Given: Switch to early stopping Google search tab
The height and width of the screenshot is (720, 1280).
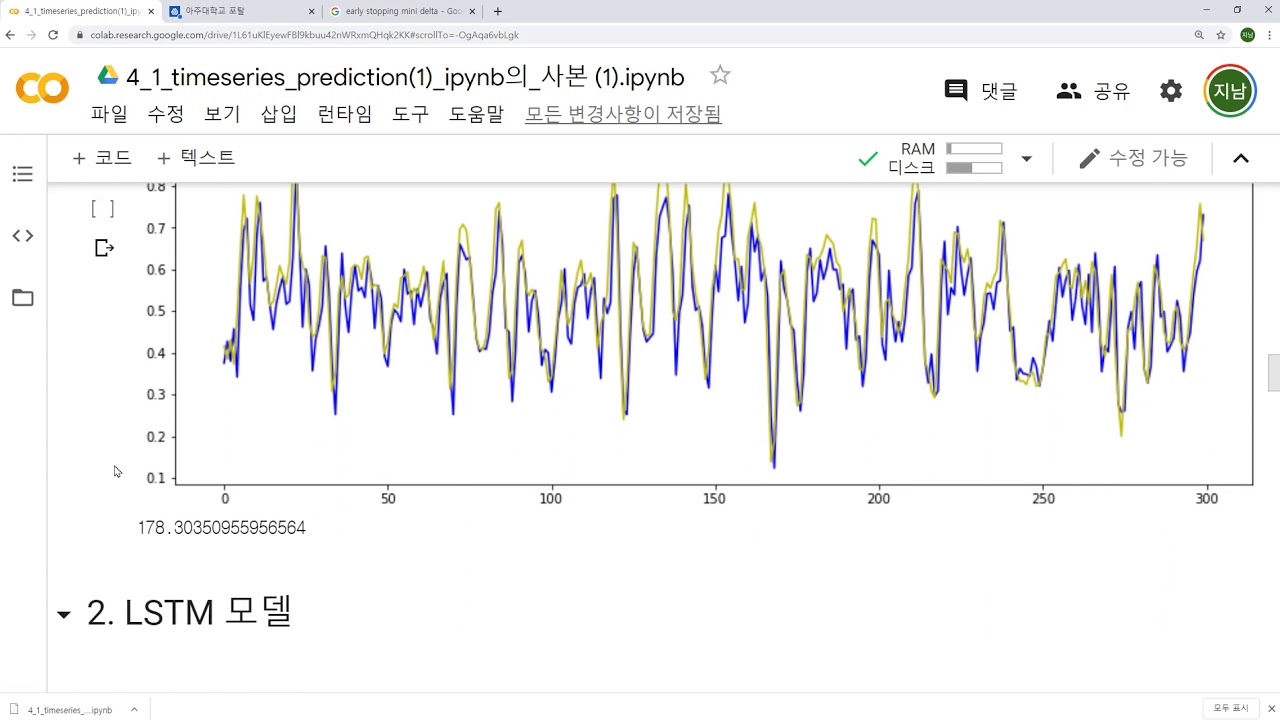Looking at the screenshot, I should click(x=405, y=11).
